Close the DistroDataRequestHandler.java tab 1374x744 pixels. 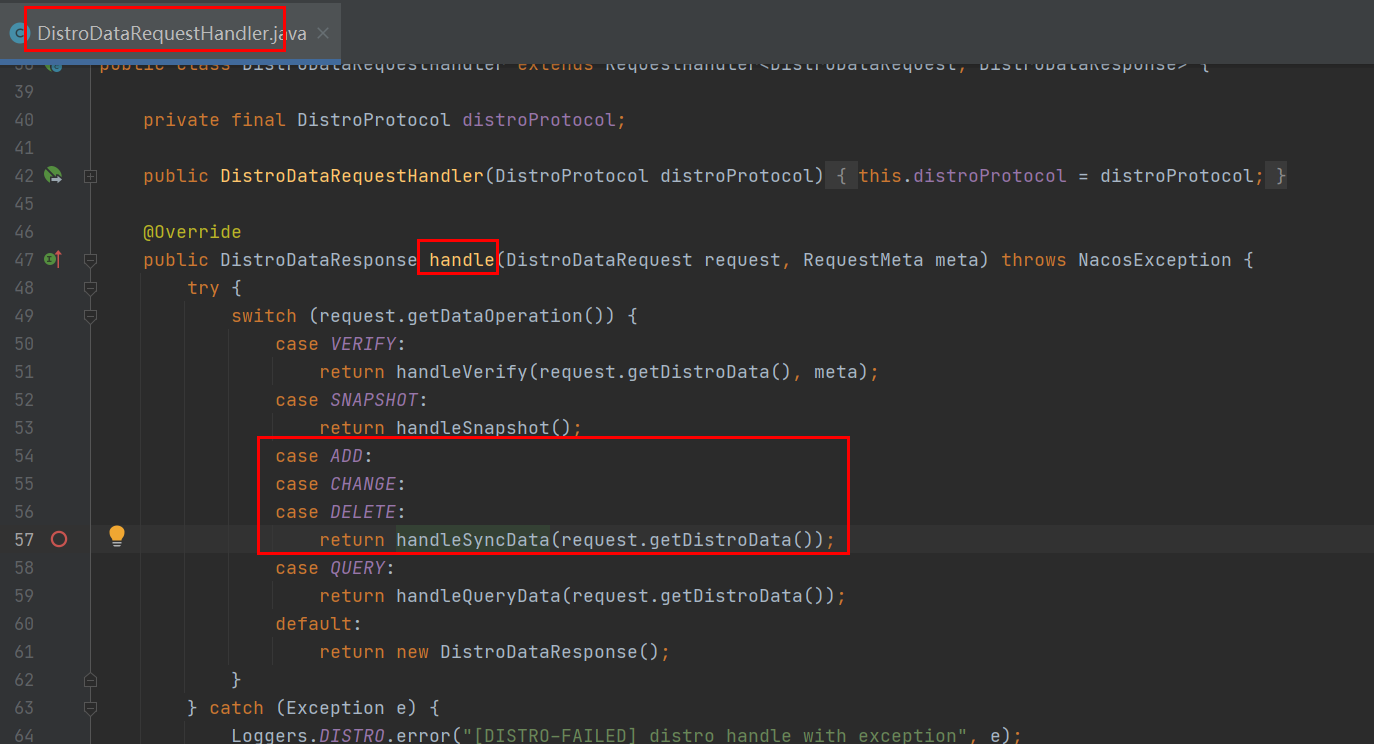[323, 33]
